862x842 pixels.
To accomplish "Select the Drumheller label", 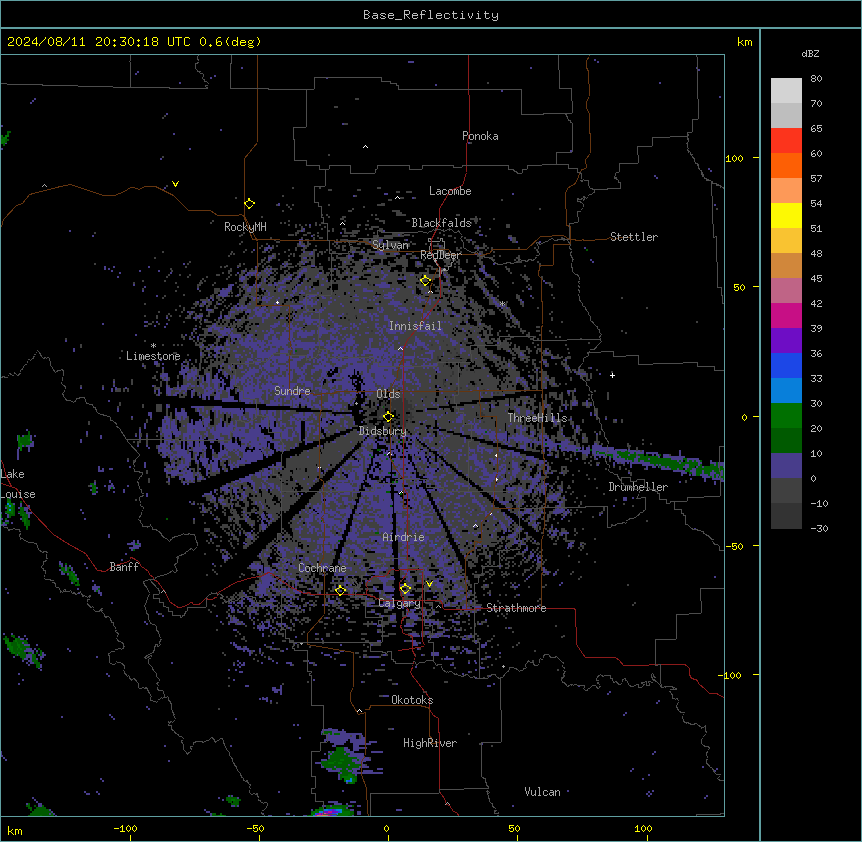I will point(638,487).
